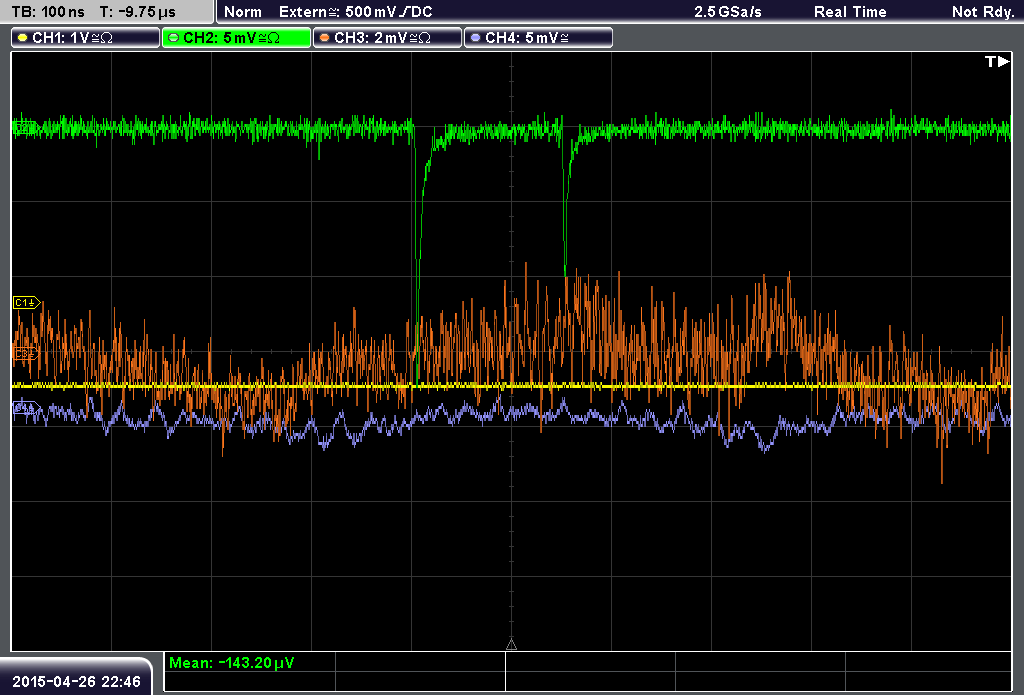Click the Norm trigger mode label

pyautogui.click(x=242, y=12)
